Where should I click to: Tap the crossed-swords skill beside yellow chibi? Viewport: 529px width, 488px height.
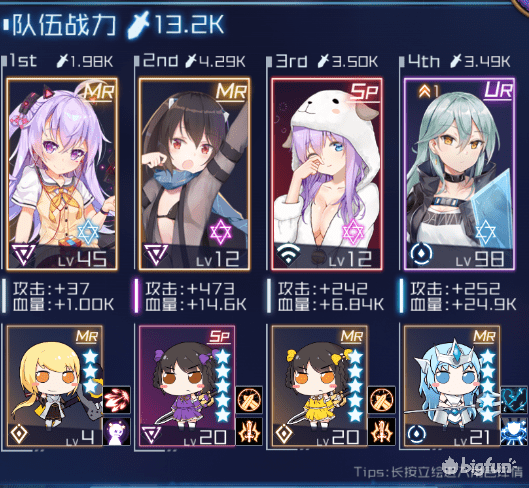(x=382, y=400)
